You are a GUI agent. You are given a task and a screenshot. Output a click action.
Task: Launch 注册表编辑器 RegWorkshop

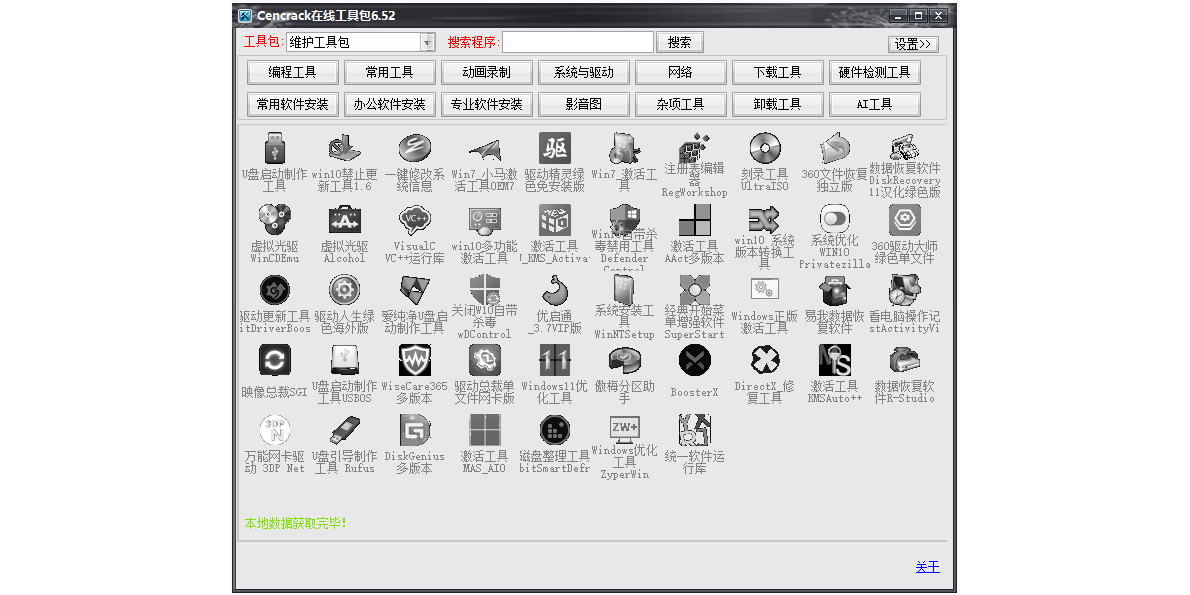pyautogui.click(x=694, y=150)
